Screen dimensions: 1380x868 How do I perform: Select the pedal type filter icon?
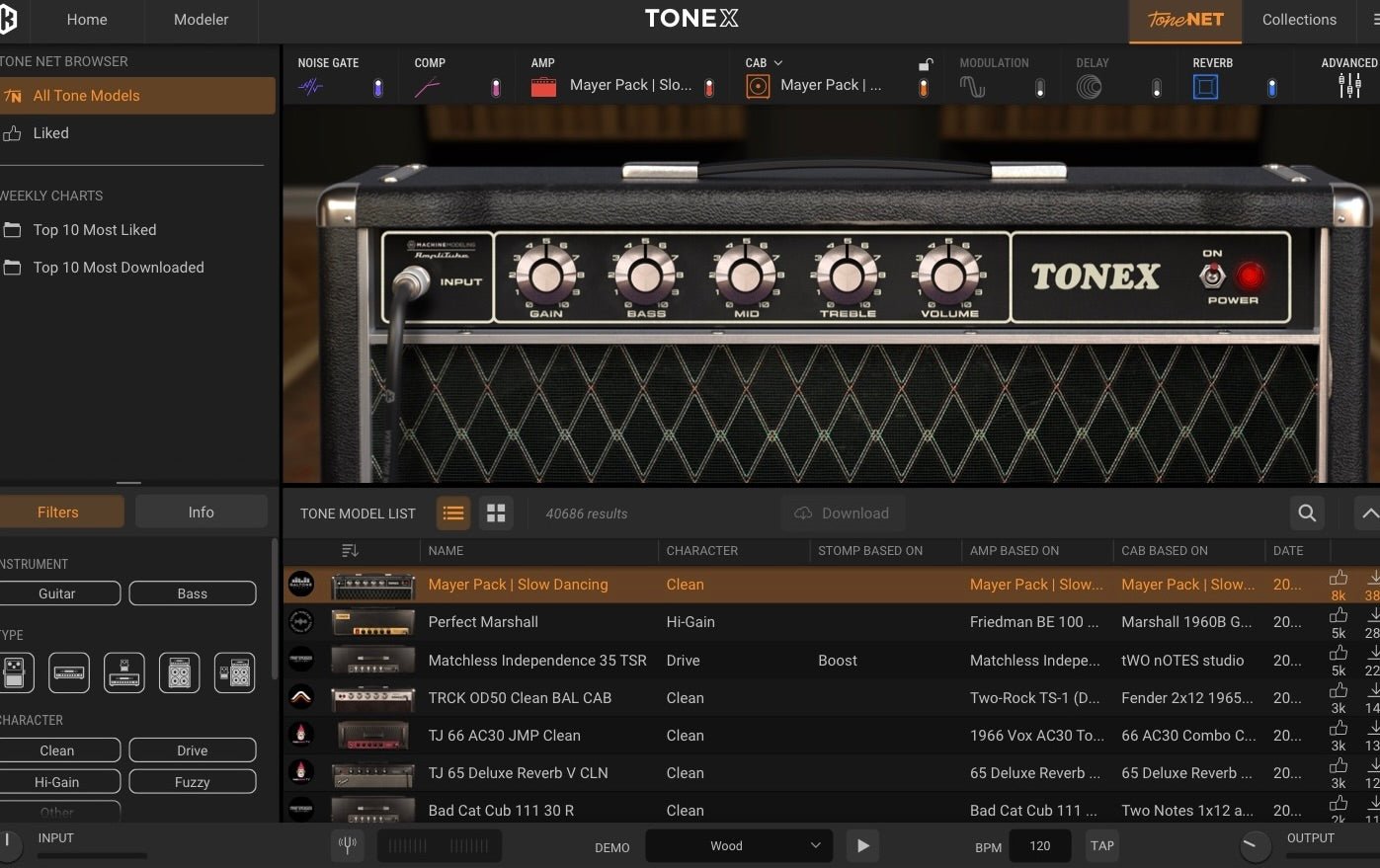point(16,671)
